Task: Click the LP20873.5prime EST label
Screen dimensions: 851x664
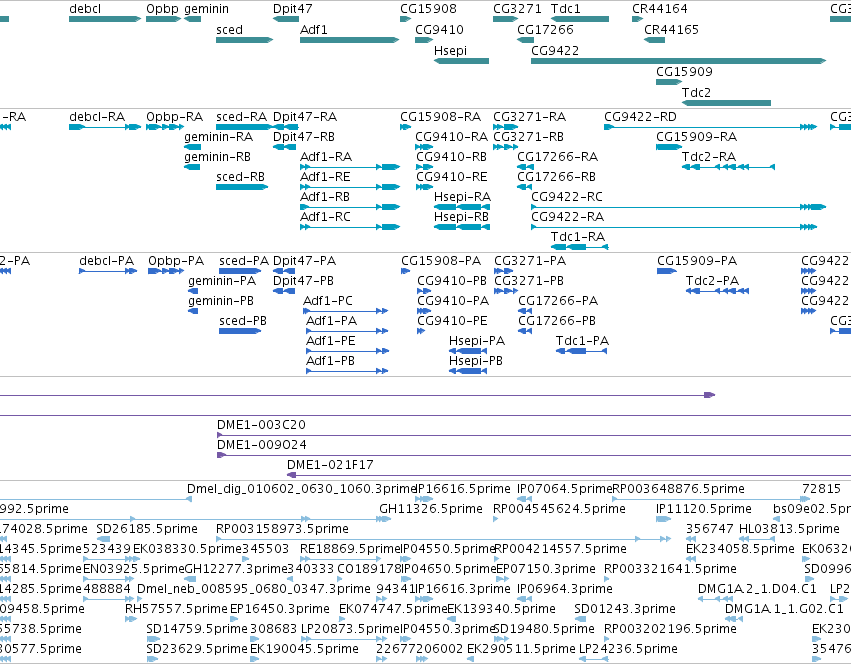Action: pos(350,629)
